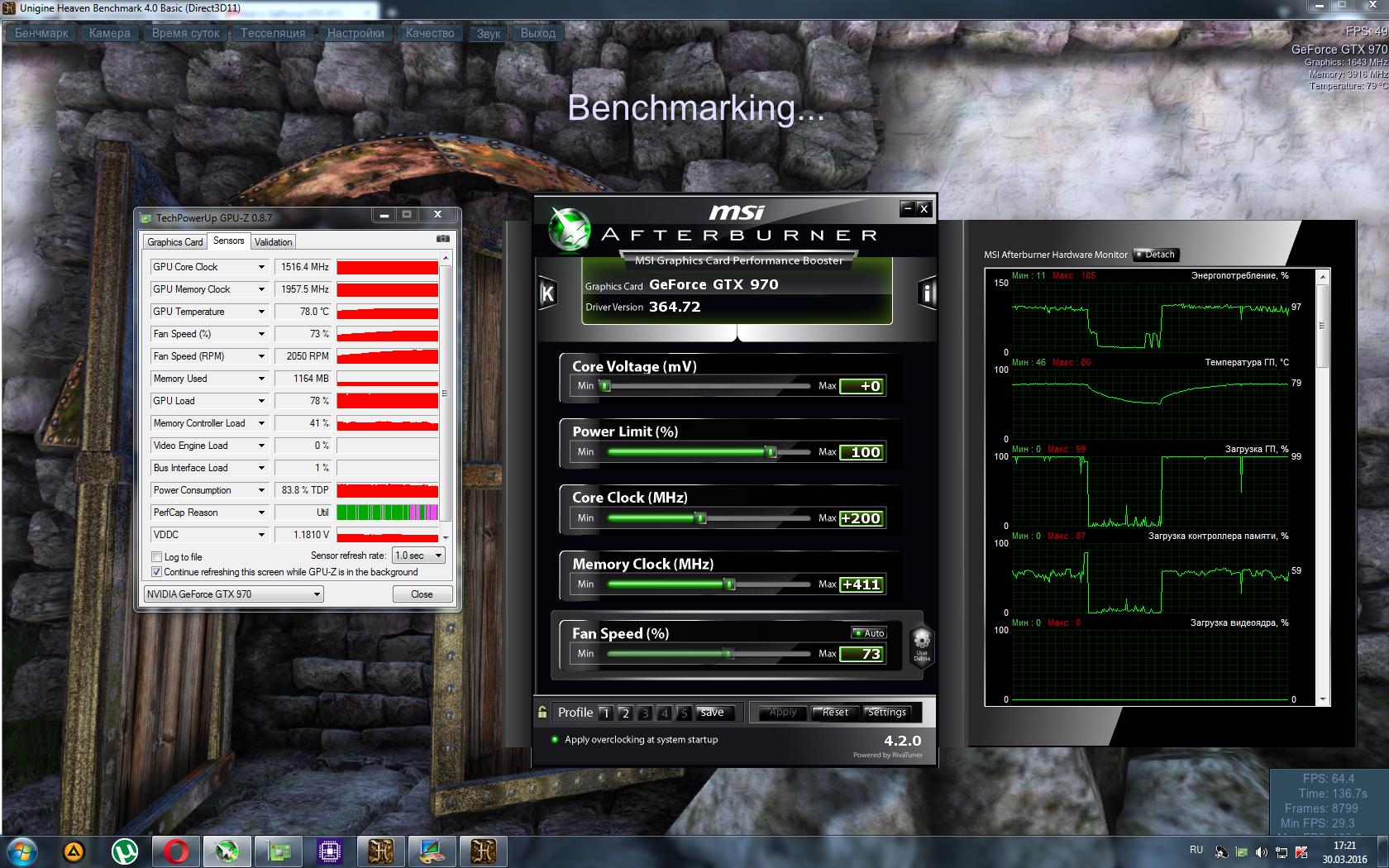Open the Тесселяция menu in Heaven
Viewport: 1389px width, 868px height.
(x=273, y=33)
